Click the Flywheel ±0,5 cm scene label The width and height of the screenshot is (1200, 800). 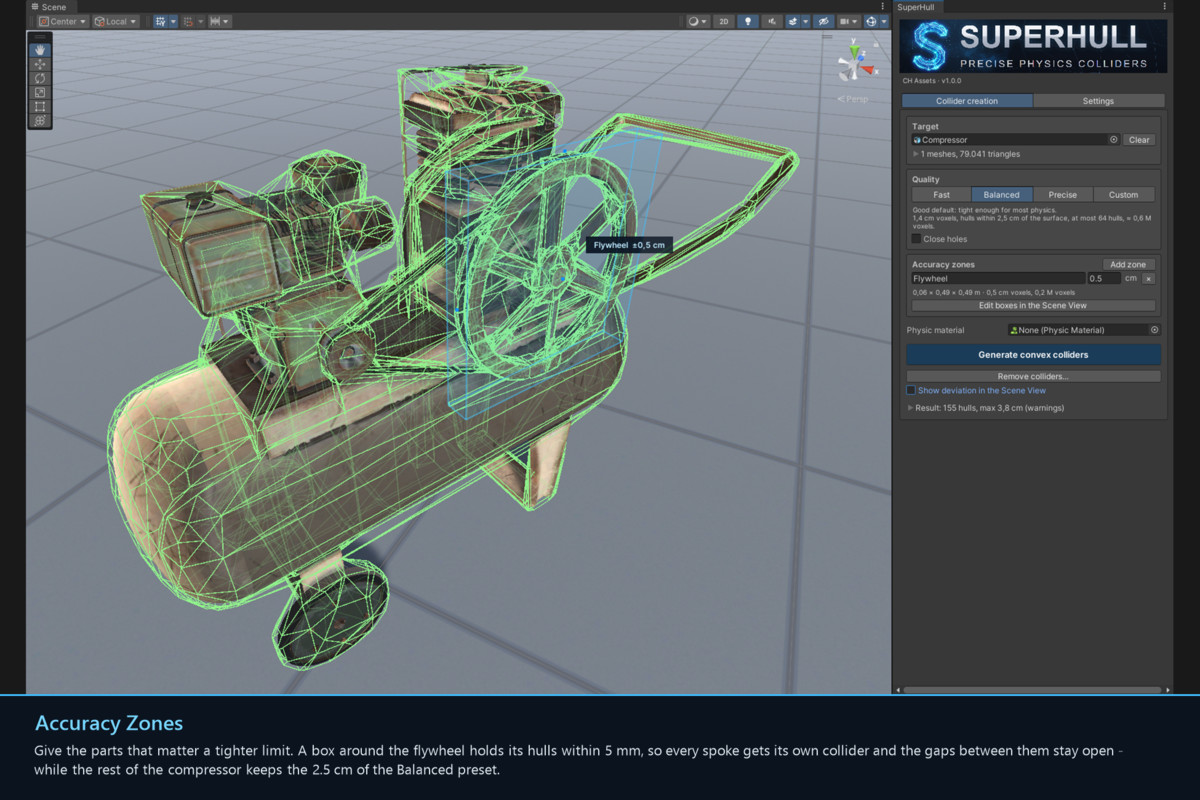tap(629, 245)
